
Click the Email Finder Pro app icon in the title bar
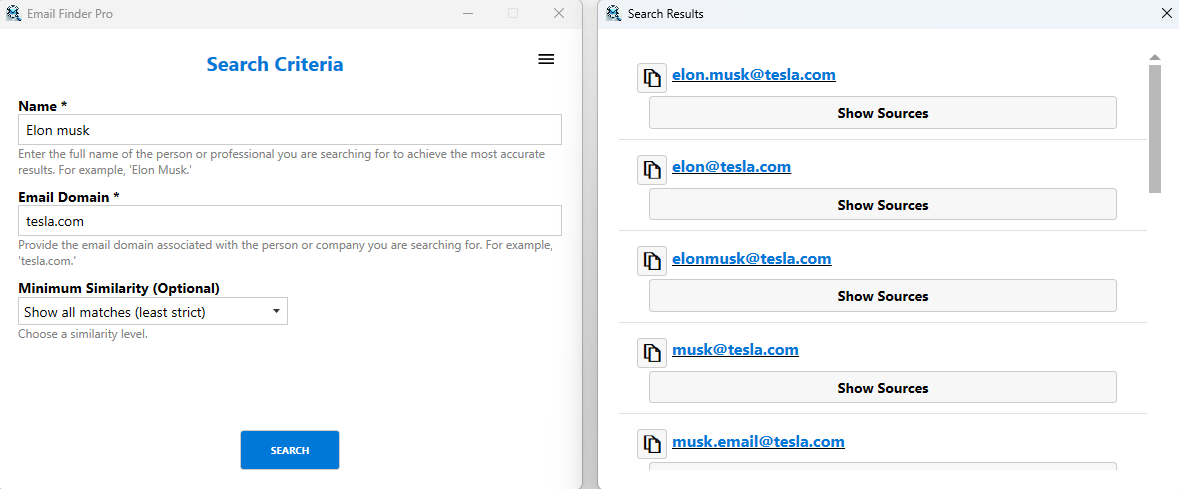pyautogui.click(x=14, y=14)
